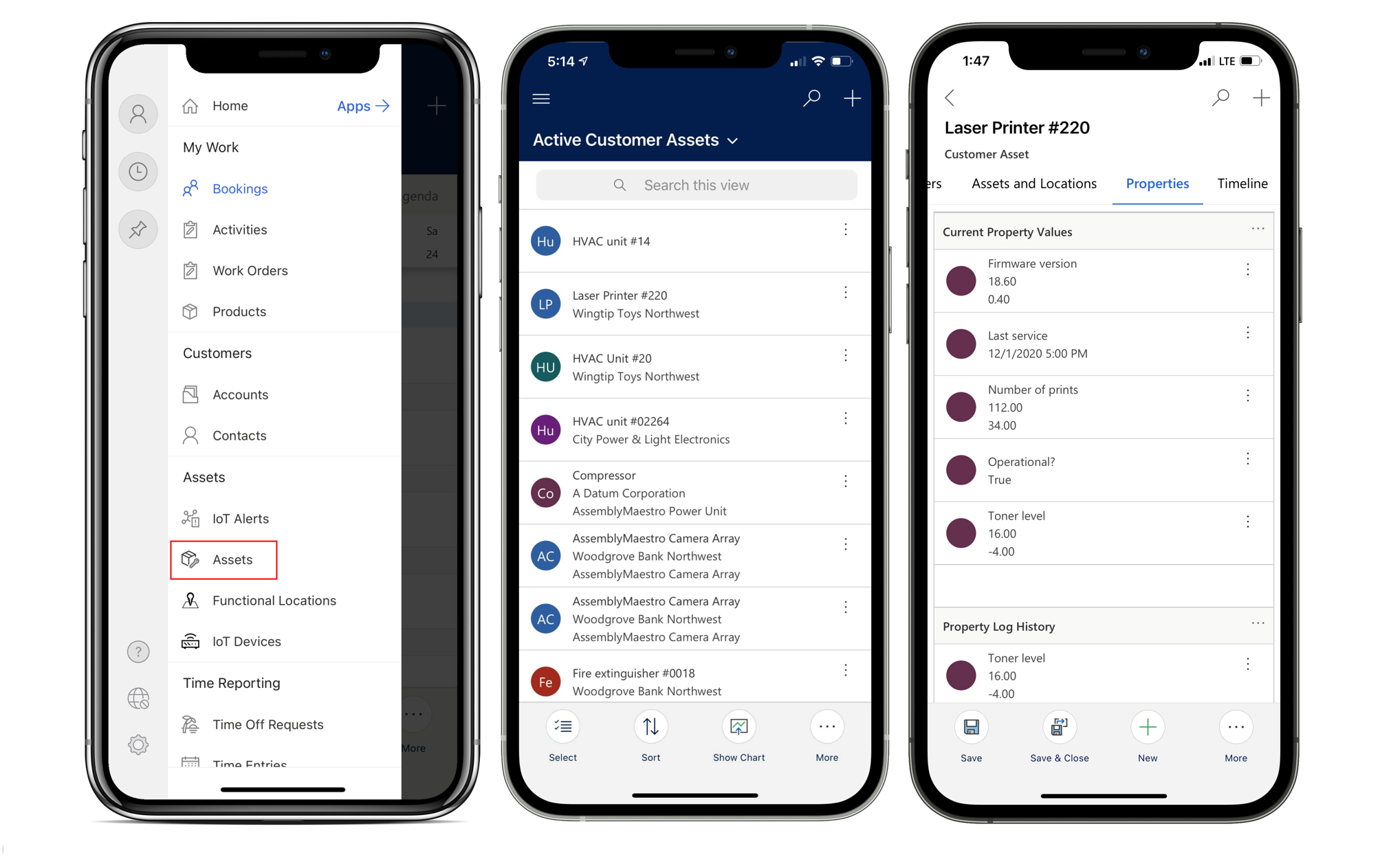
Task: Click the IoT Alerts icon in sidebar
Action: pos(191,517)
